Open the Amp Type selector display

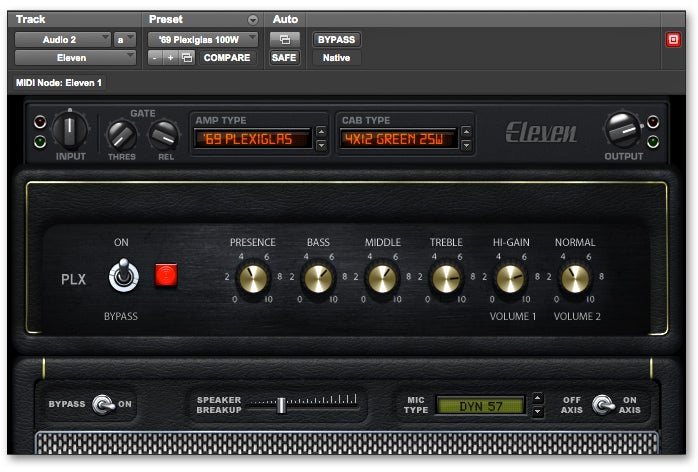pyautogui.click(x=253, y=139)
